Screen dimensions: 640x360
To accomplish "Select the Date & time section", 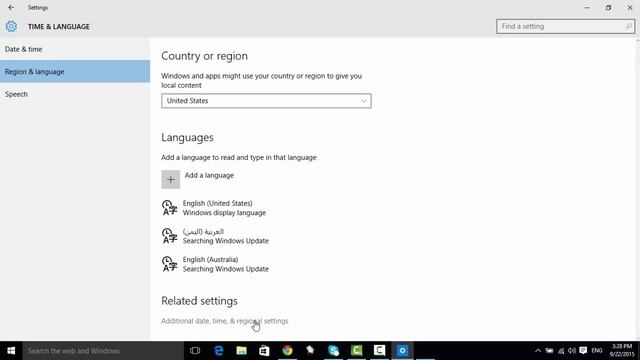I will pyautogui.click(x=75, y=49).
